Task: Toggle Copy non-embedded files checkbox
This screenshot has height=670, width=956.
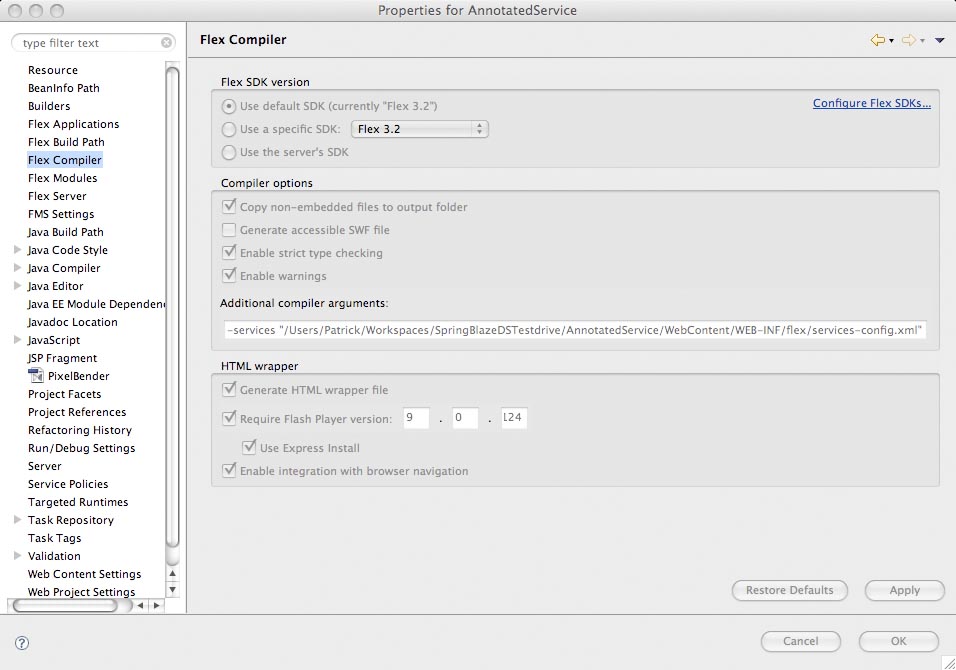Action: tap(229, 206)
